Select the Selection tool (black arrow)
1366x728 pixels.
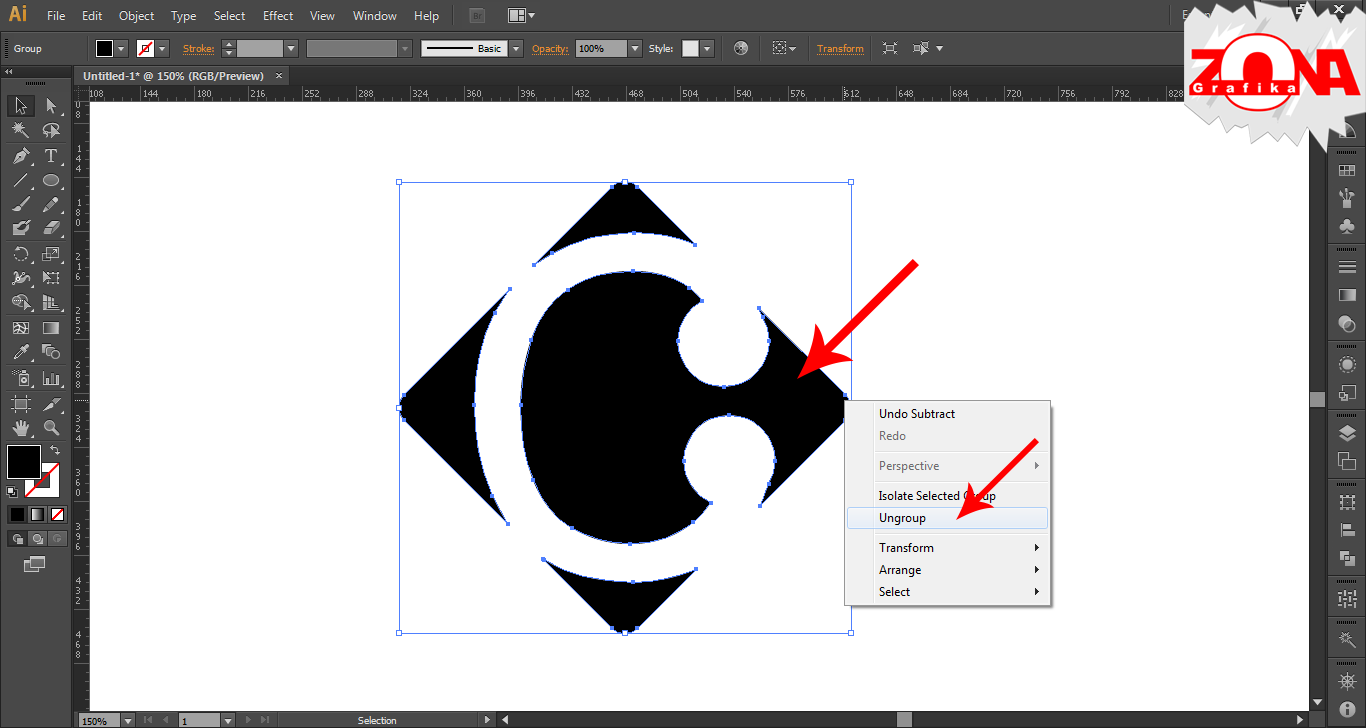(20, 105)
